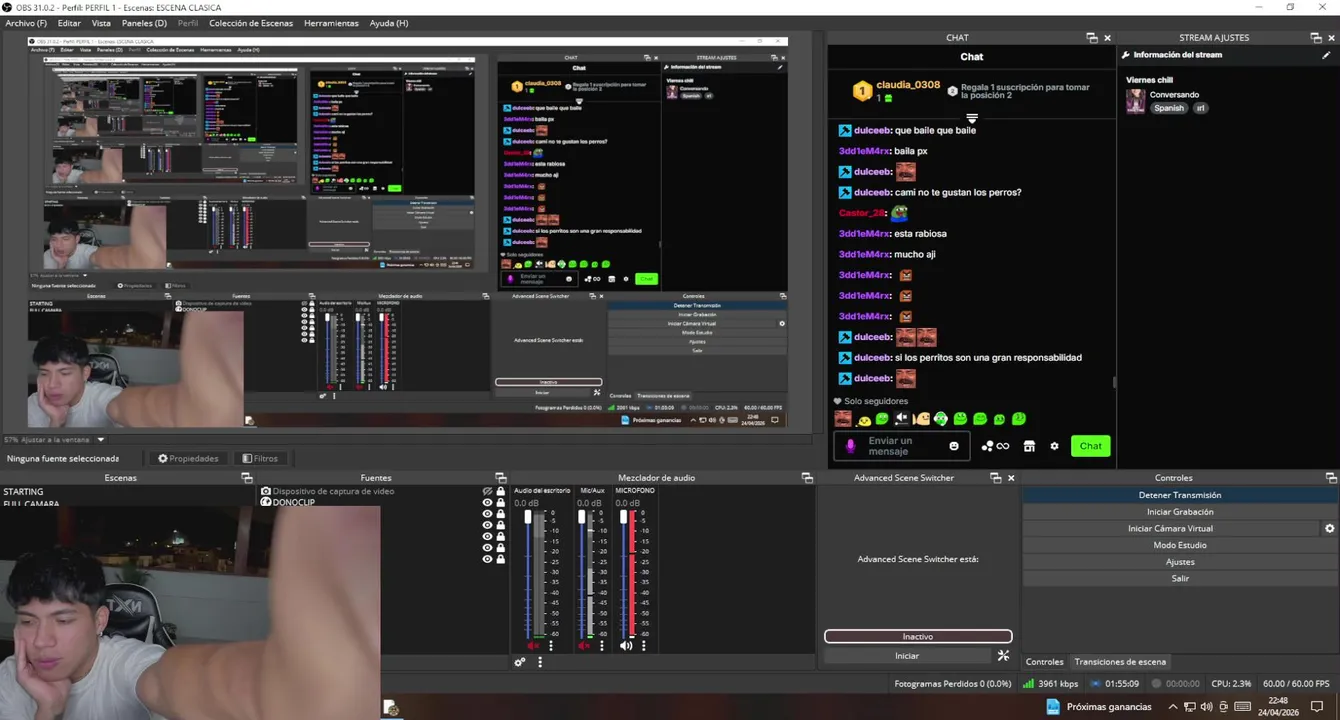
Task: Open source Filtros button
Action: coord(260,459)
